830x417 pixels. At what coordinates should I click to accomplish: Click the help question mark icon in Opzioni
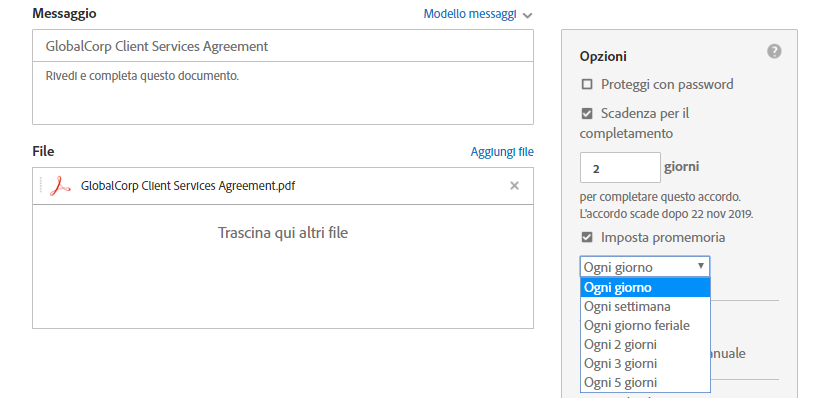pos(774,52)
